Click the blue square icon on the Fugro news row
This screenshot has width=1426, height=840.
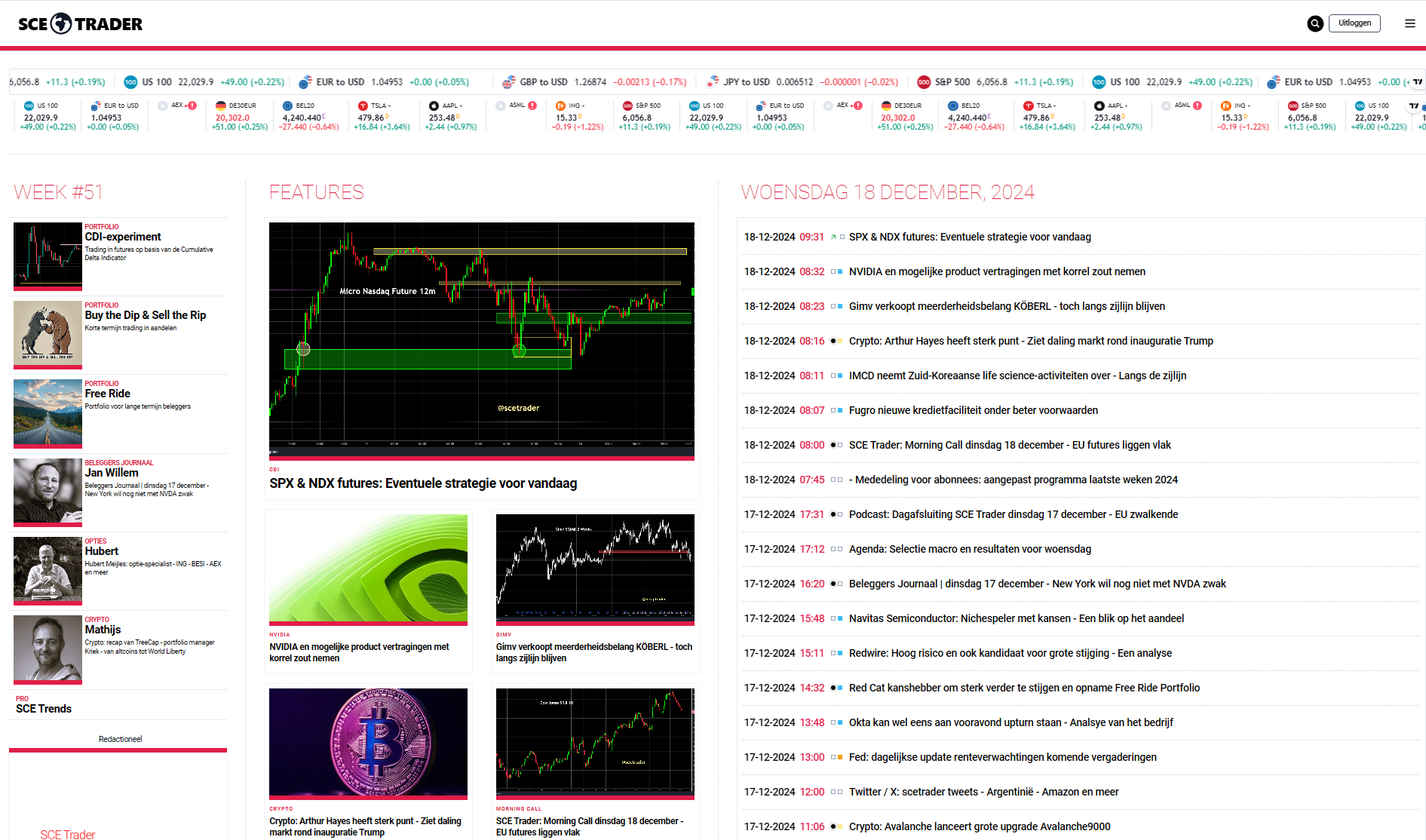coord(840,410)
